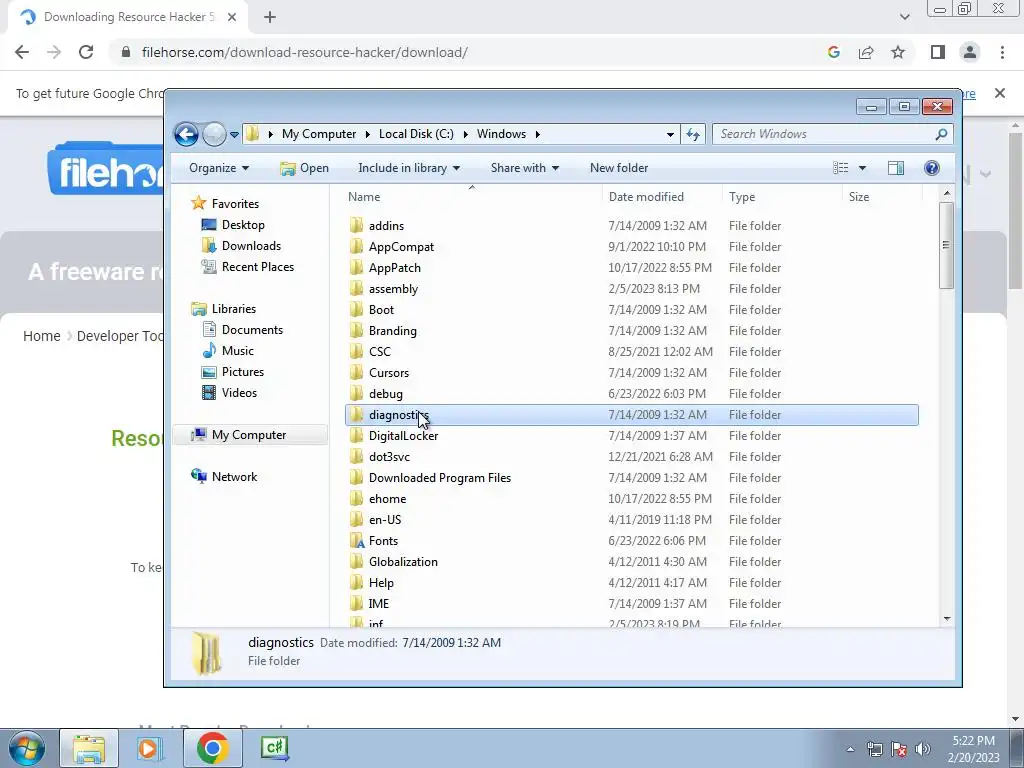The width and height of the screenshot is (1024, 768).
Task: Refresh the Windows folder view
Action: click(x=692, y=135)
